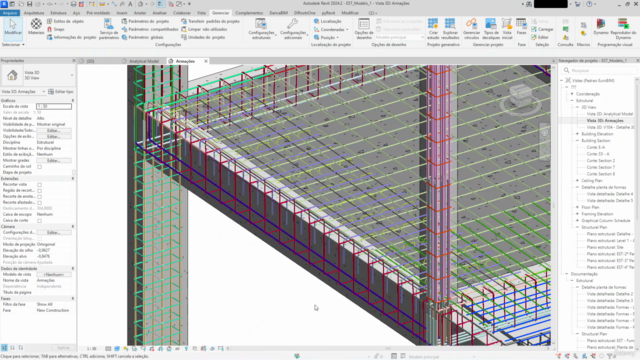Toggle Caixa de corte checkbox
The width and height of the screenshot is (640, 360).
tap(40, 220)
